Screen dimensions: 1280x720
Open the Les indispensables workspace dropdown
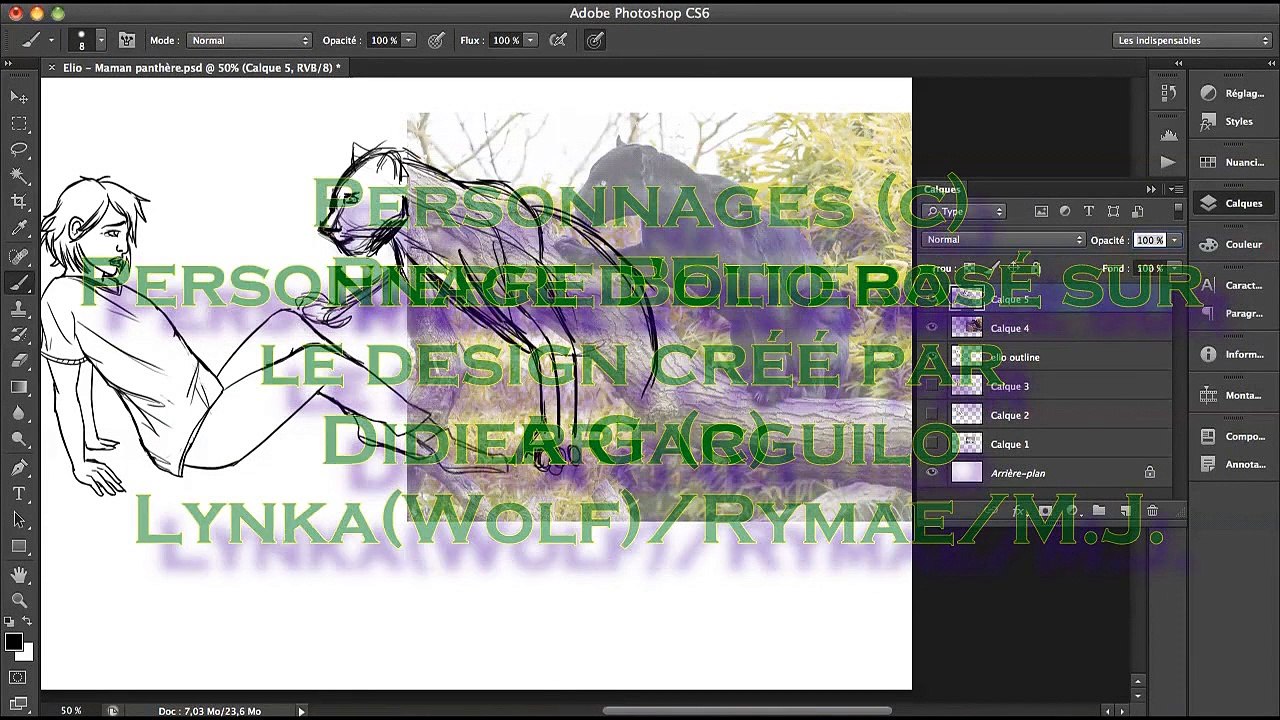pyautogui.click(x=1192, y=40)
